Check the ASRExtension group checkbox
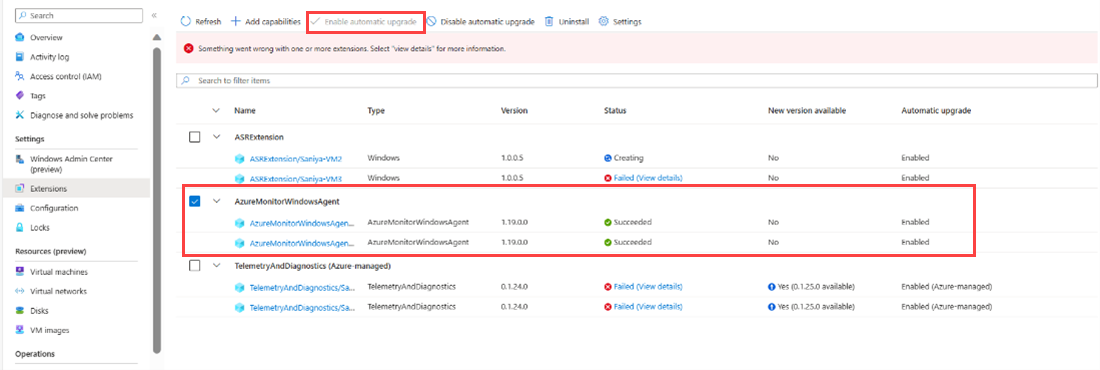Viewport: 1100px width, 370px height. tap(195, 137)
